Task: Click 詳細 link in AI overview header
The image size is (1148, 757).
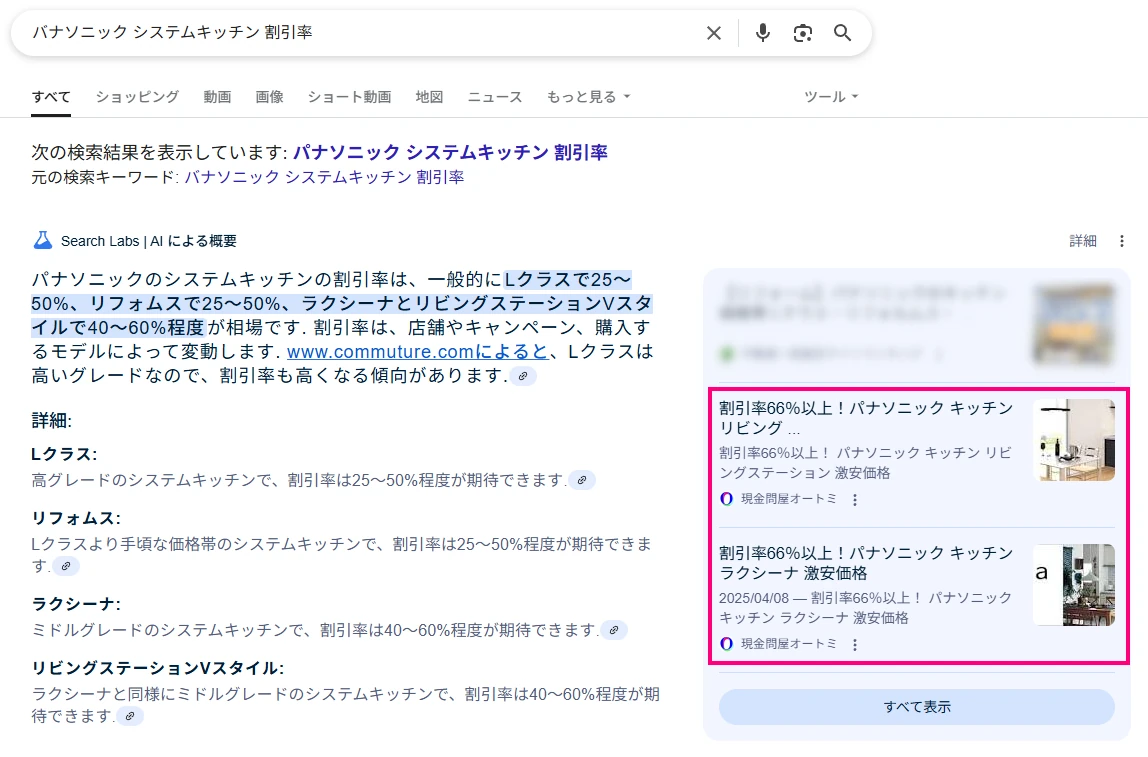Action: pyautogui.click(x=1083, y=241)
